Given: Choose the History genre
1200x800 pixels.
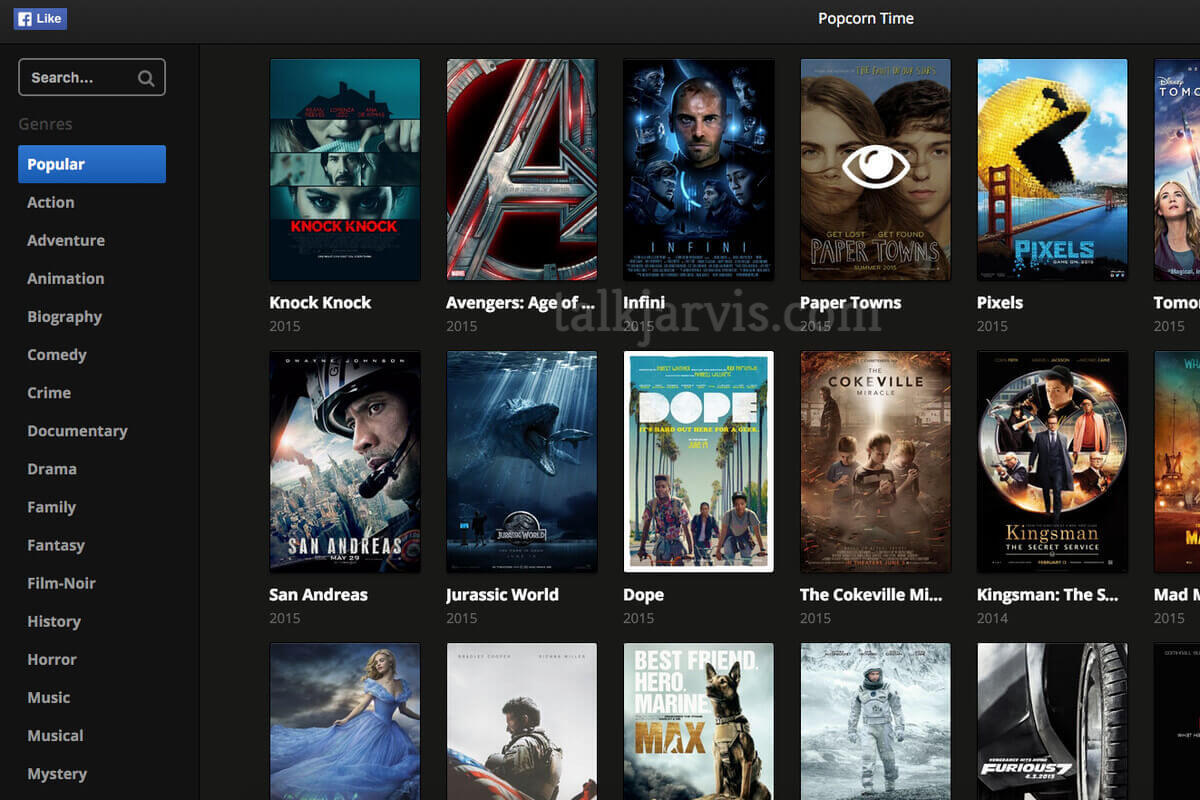Looking at the screenshot, I should click(x=54, y=621).
